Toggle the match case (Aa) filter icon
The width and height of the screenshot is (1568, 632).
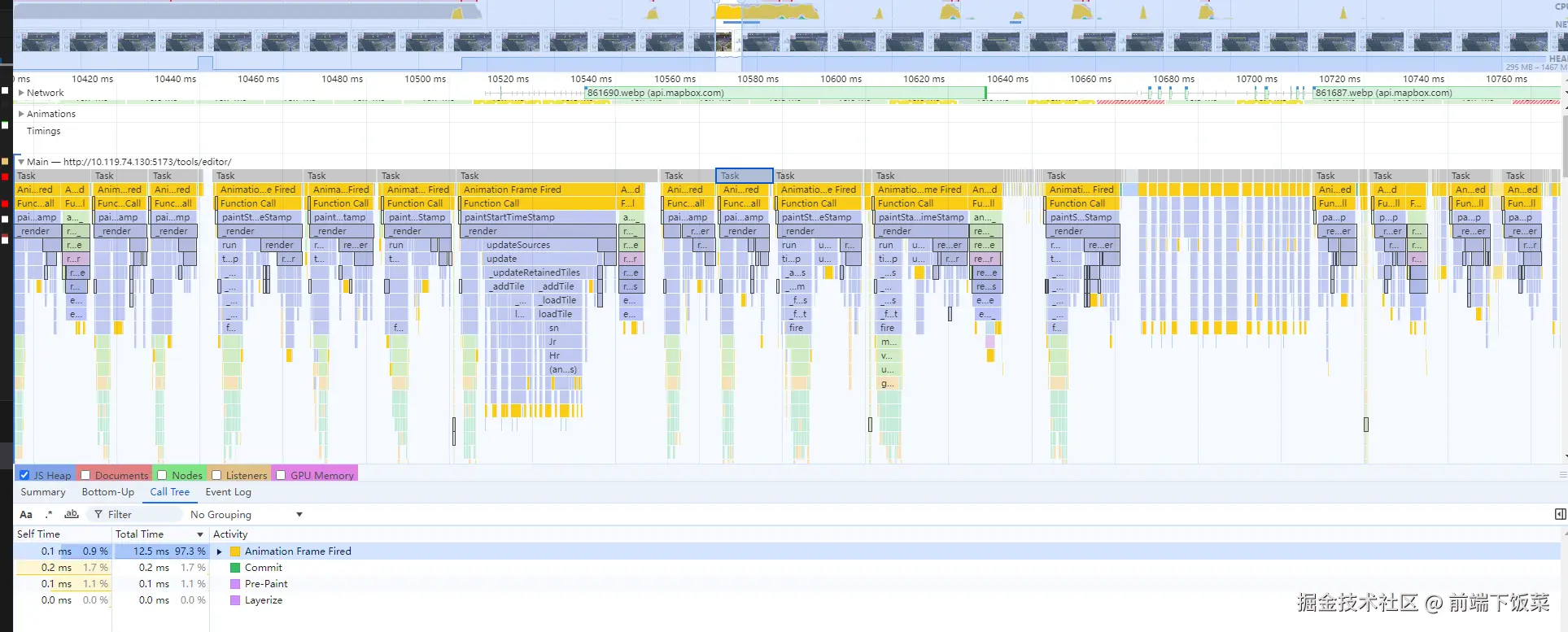(x=26, y=515)
